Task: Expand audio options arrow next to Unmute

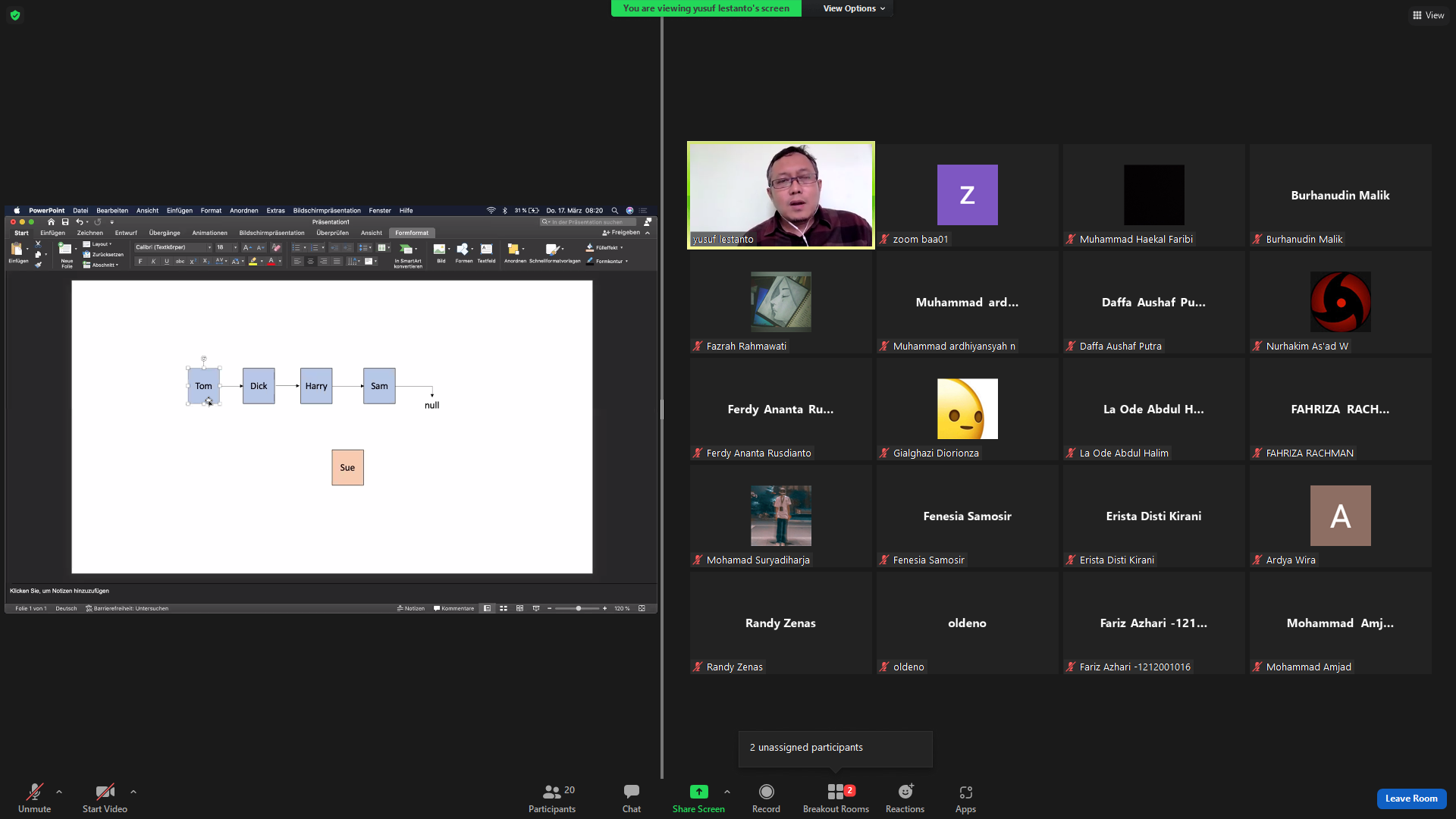Action: click(x=59, y=792)
